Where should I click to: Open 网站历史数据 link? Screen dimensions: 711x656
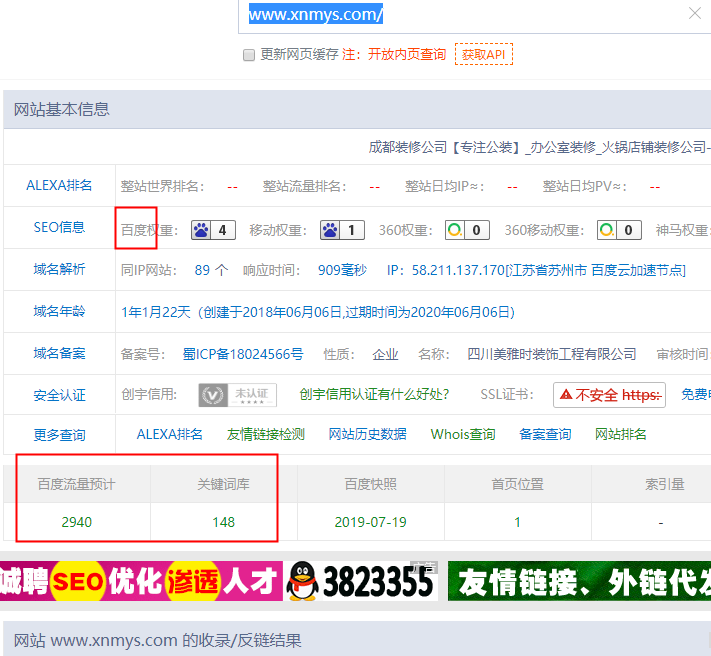368,434
